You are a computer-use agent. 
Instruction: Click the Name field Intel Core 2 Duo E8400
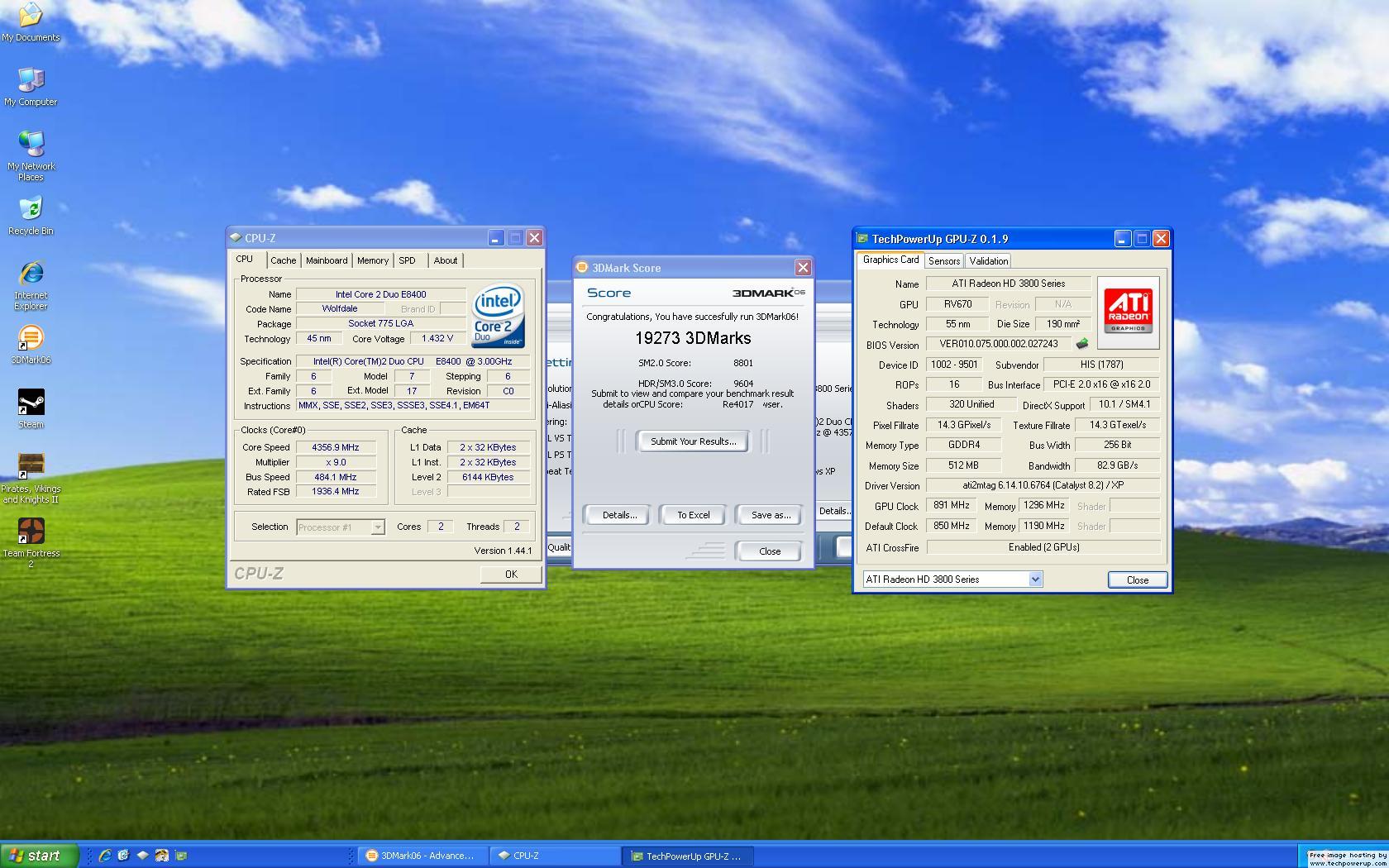[x=381, y=294]
